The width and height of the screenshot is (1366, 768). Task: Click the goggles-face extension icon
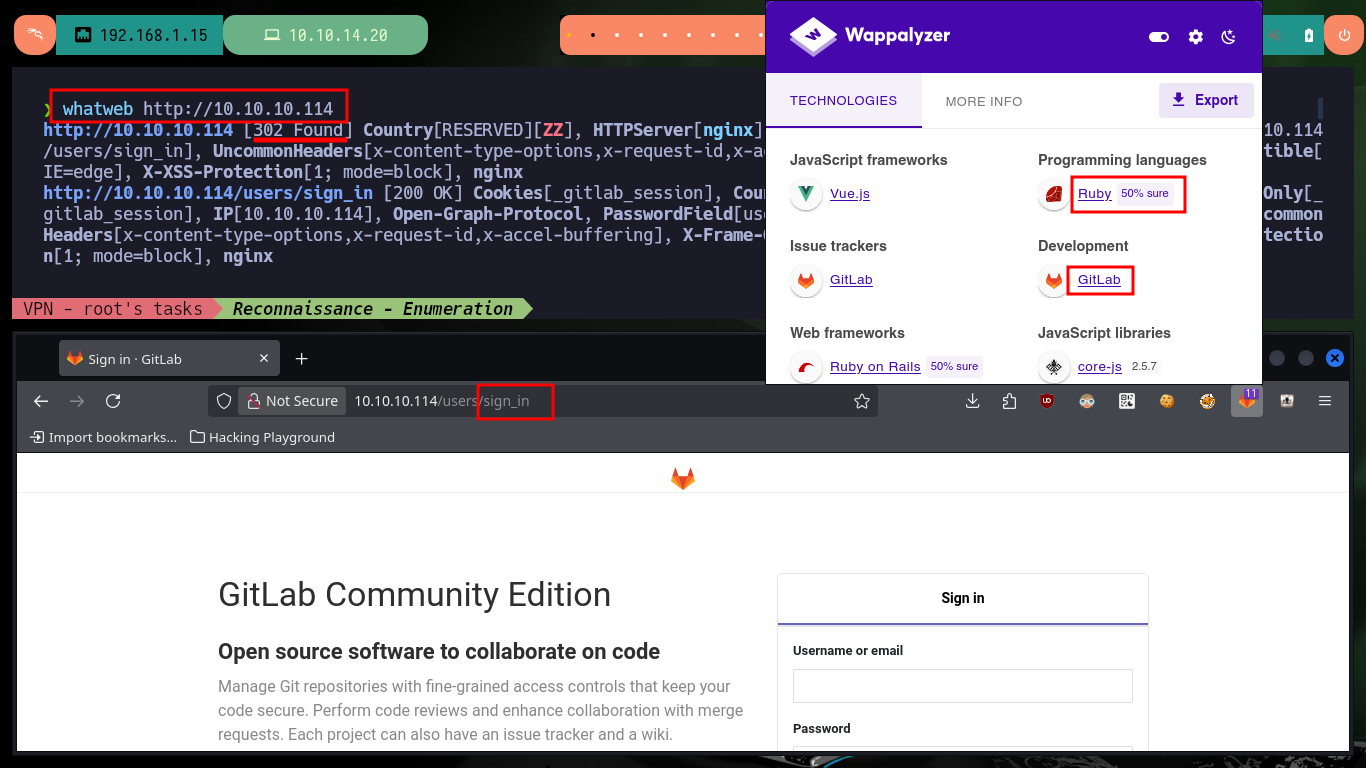1087,401
